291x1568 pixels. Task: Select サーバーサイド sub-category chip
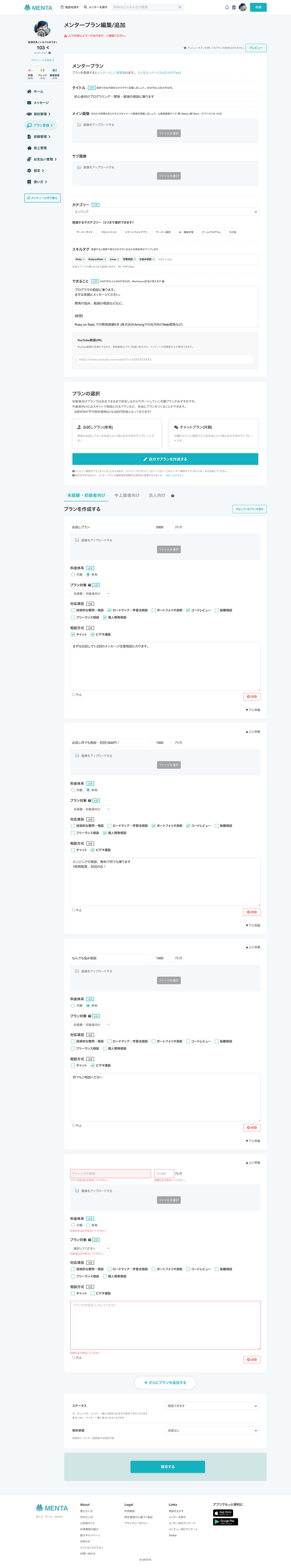(85, 232)
